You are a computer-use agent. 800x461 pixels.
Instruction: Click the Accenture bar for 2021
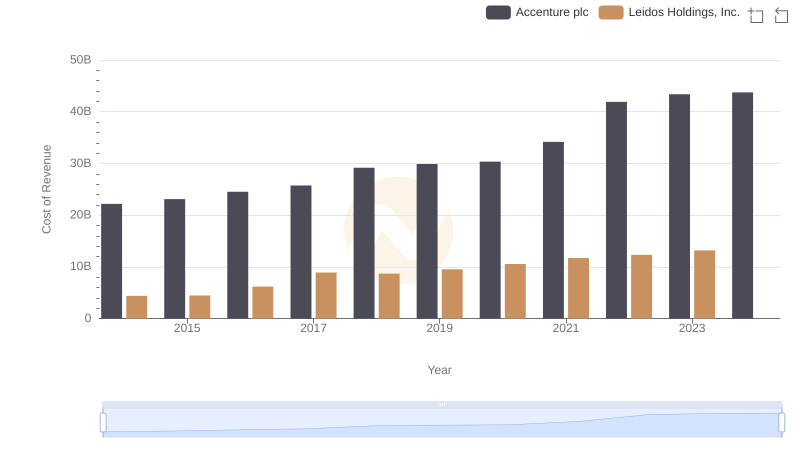coord(554,230)
